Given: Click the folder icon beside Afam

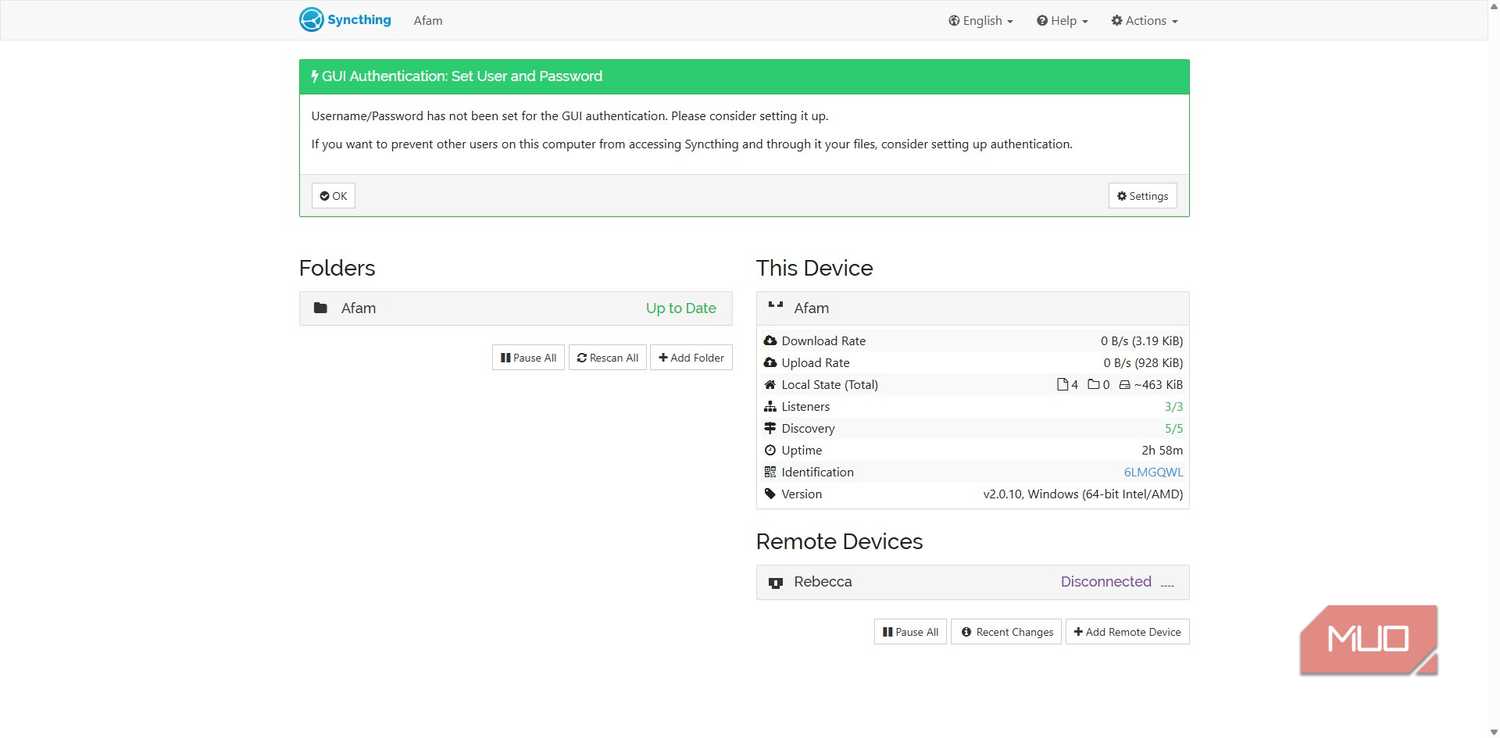Looking at the screenshot, I should [x=320, y=308].
